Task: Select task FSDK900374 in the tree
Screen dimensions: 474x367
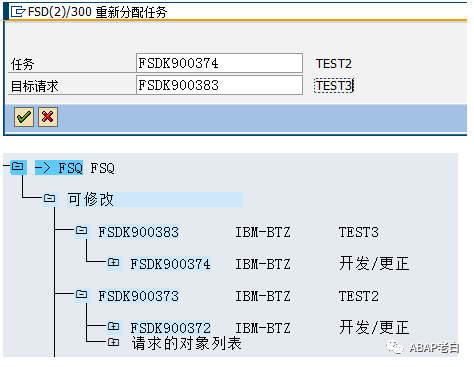Action: pos(170,264)
